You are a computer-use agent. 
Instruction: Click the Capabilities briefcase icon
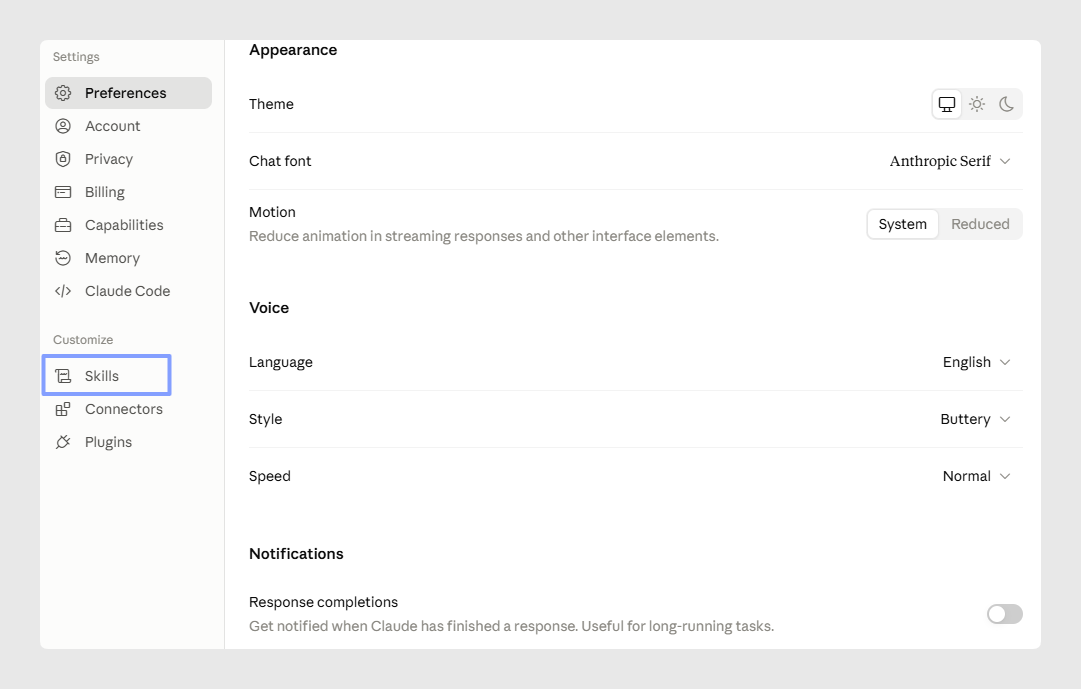coord(63,226)
